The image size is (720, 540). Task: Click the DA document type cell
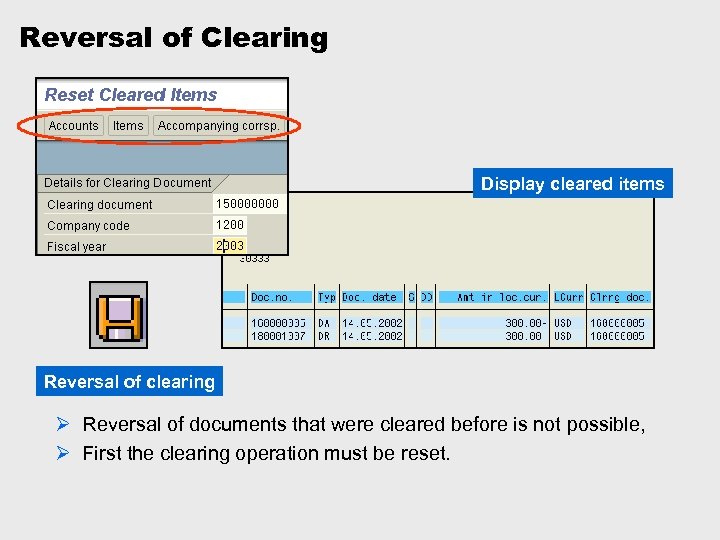point(324,323)
